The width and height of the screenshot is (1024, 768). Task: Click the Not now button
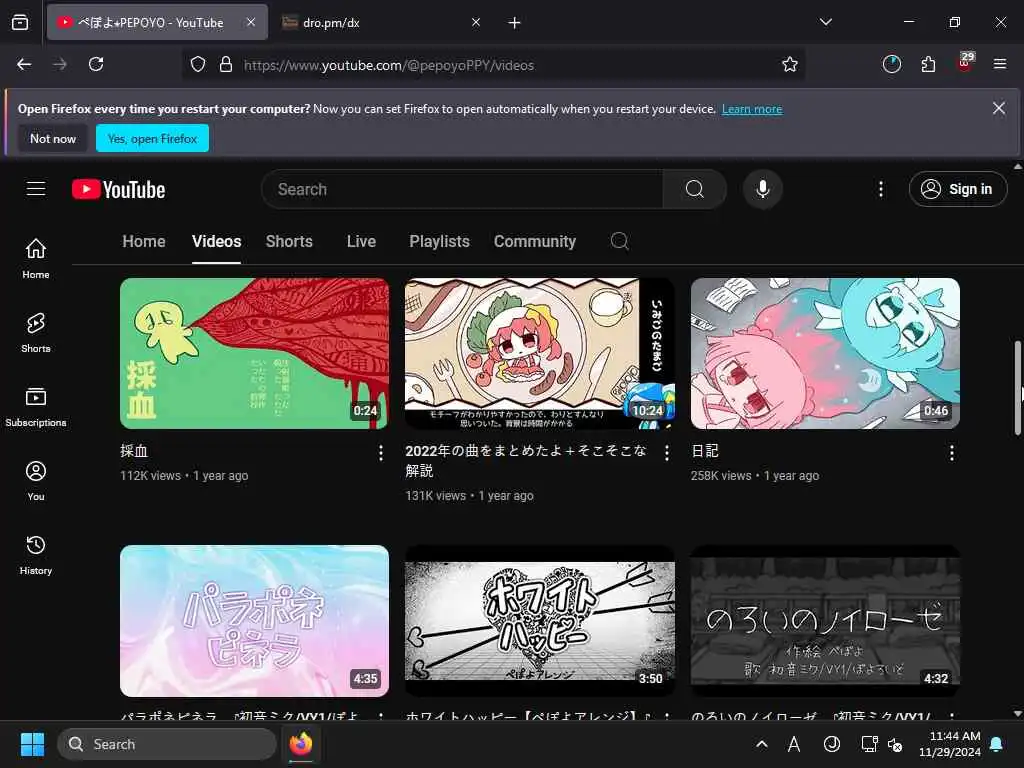click(53, 138)
